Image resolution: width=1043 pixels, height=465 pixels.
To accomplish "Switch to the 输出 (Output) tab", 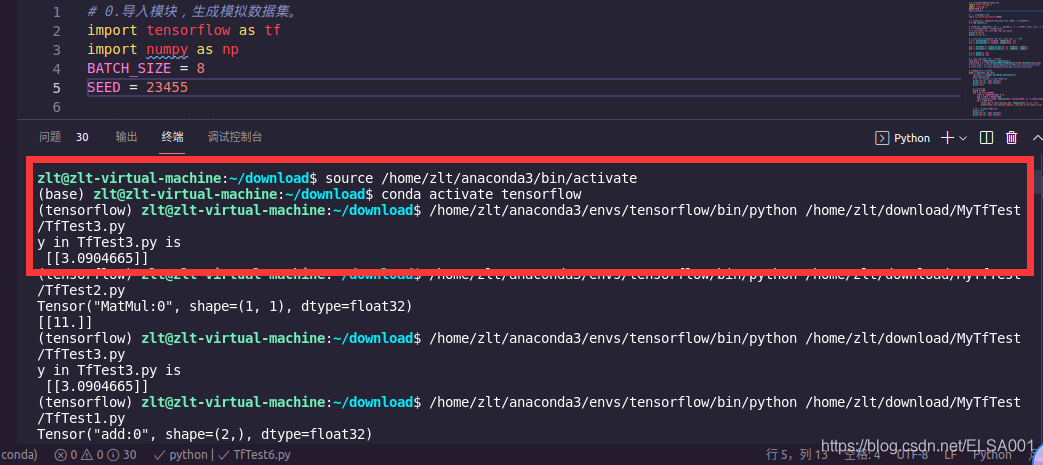I will pos(126,137).
